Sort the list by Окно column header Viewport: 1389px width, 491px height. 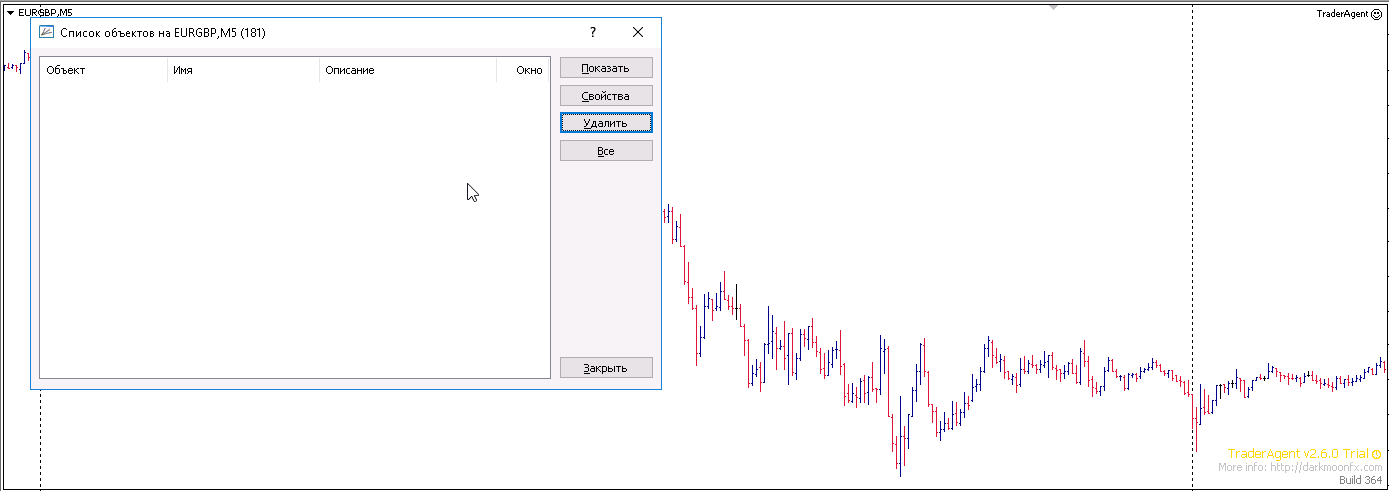523,70
